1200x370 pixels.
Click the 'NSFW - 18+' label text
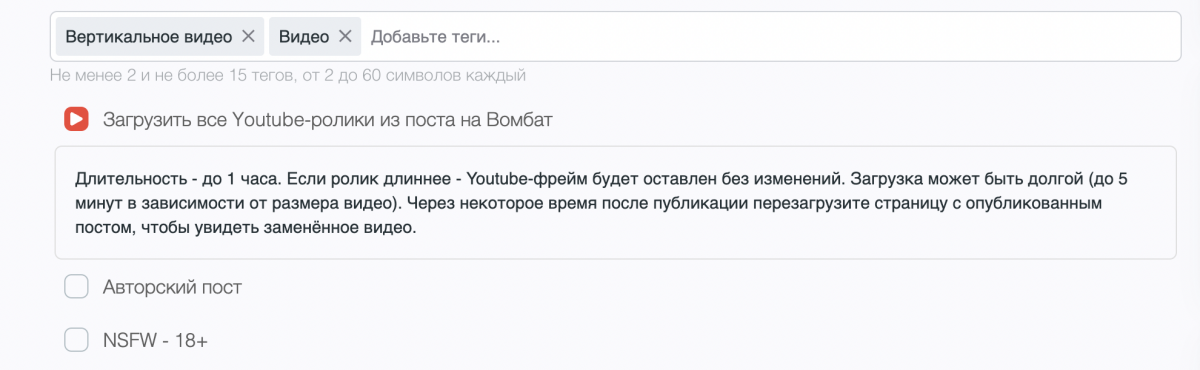[x=155, y=340]
